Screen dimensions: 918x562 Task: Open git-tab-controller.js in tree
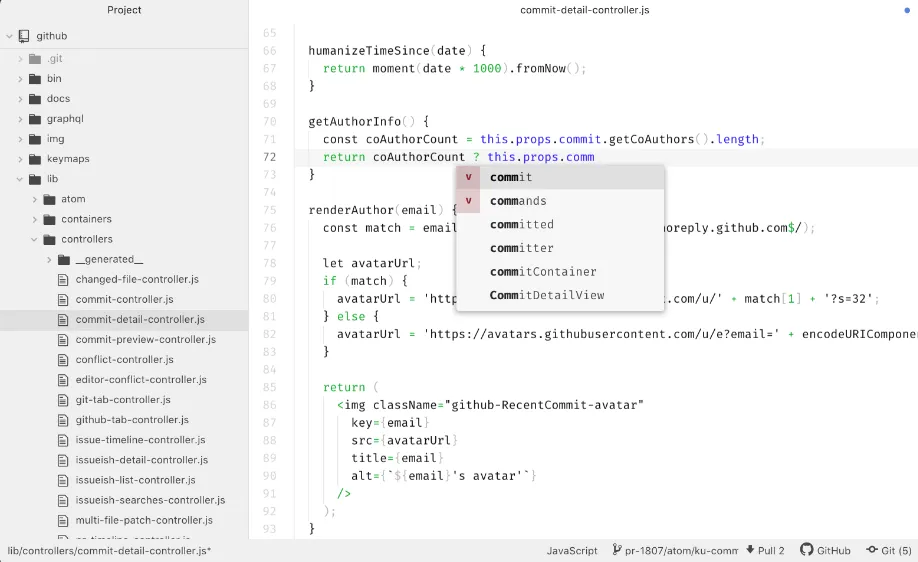pyautogui.click(x=123, y=400)
